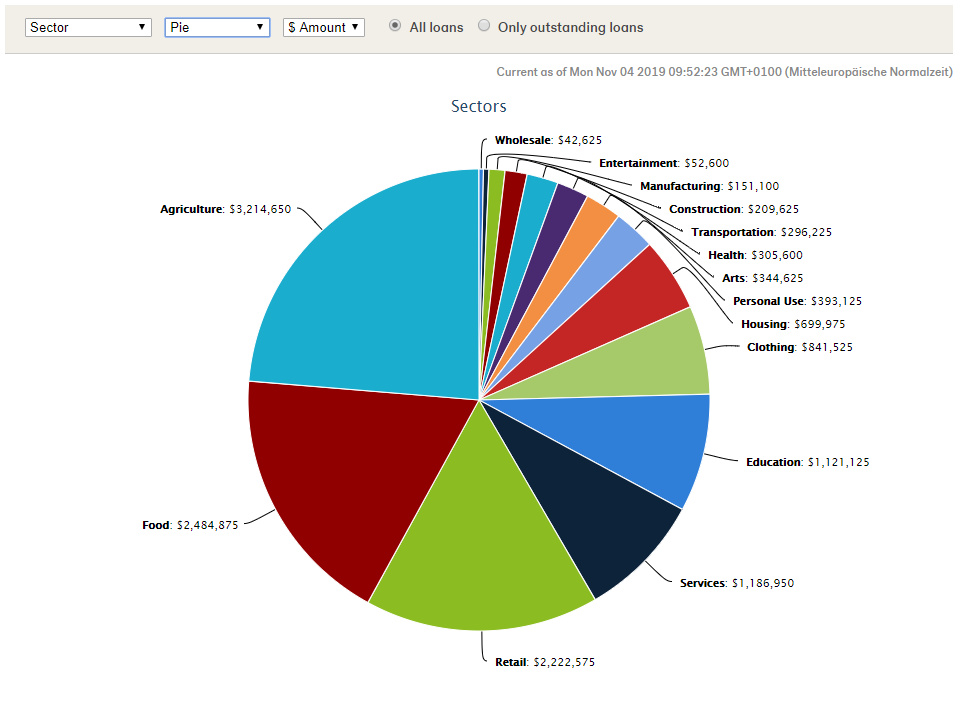Select the All loans radio button

[x=396, y=26]
